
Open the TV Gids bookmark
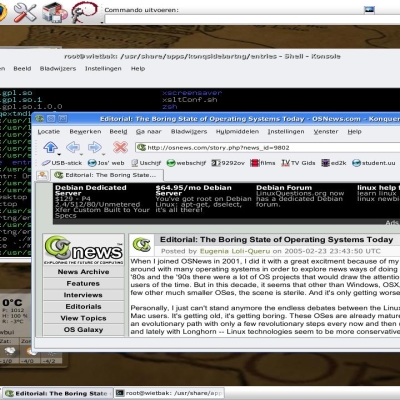(298, 163)
